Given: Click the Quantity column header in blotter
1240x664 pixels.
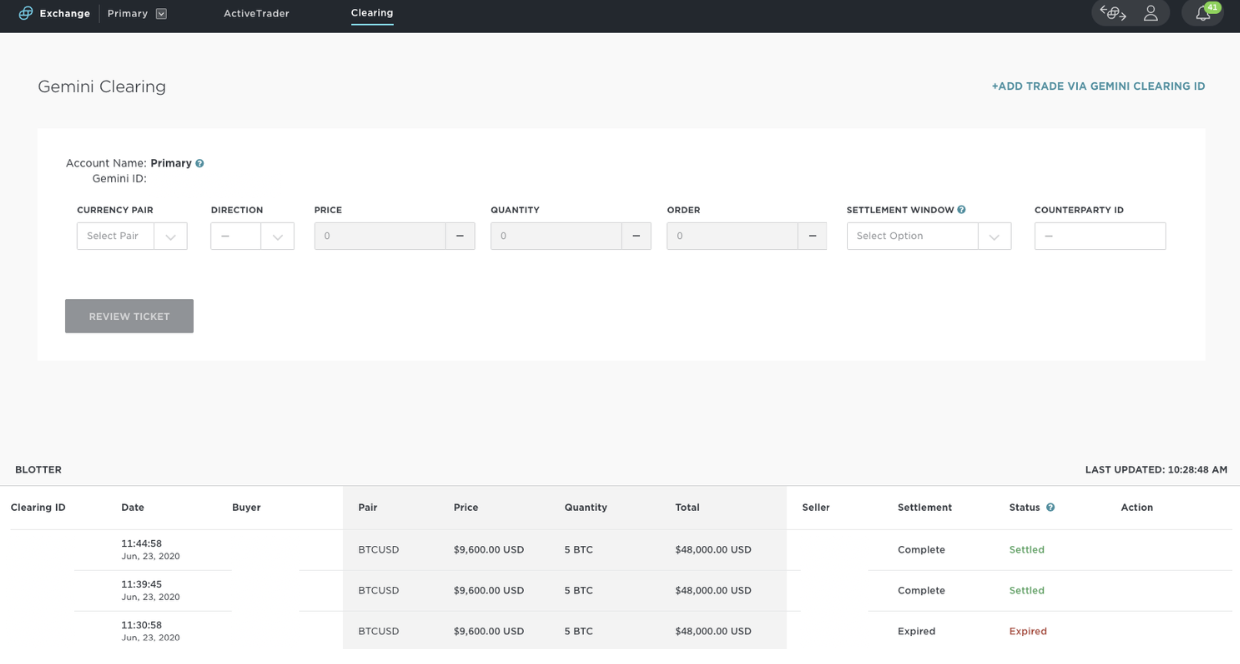Looking at the screenshot, I should click(586, 507).
